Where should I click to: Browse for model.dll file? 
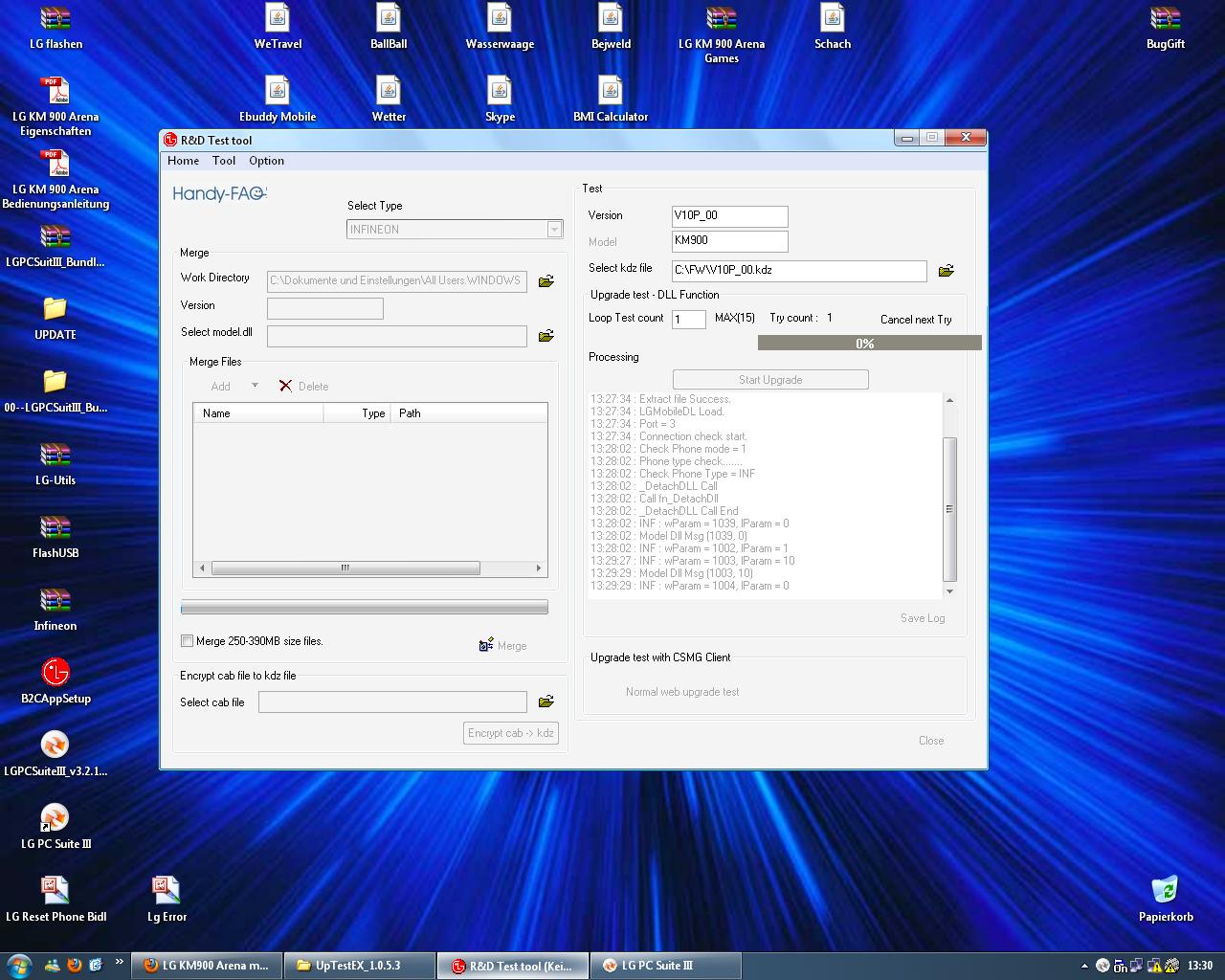click(x=546, y=336)
